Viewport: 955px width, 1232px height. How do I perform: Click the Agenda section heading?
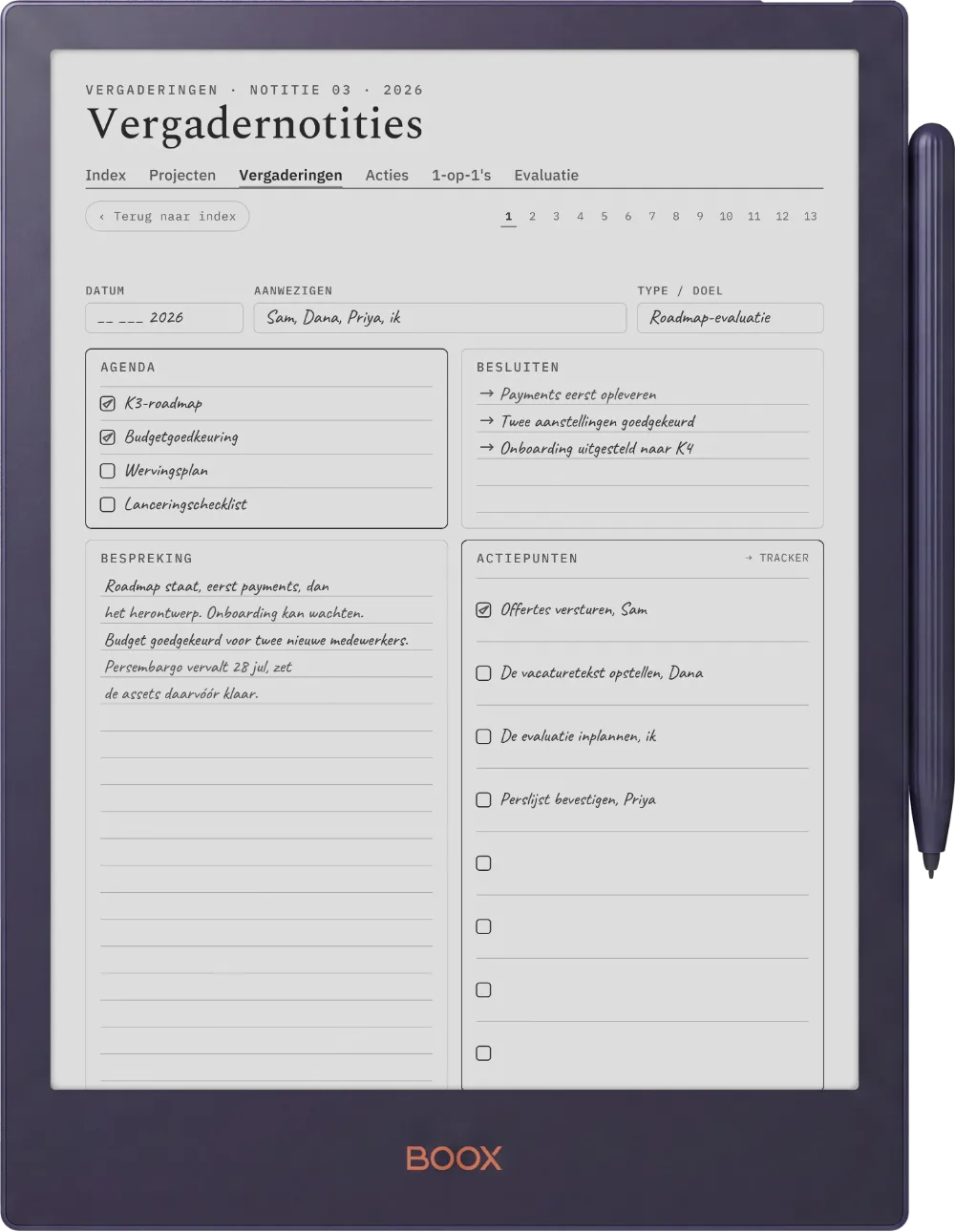[128, 367]
